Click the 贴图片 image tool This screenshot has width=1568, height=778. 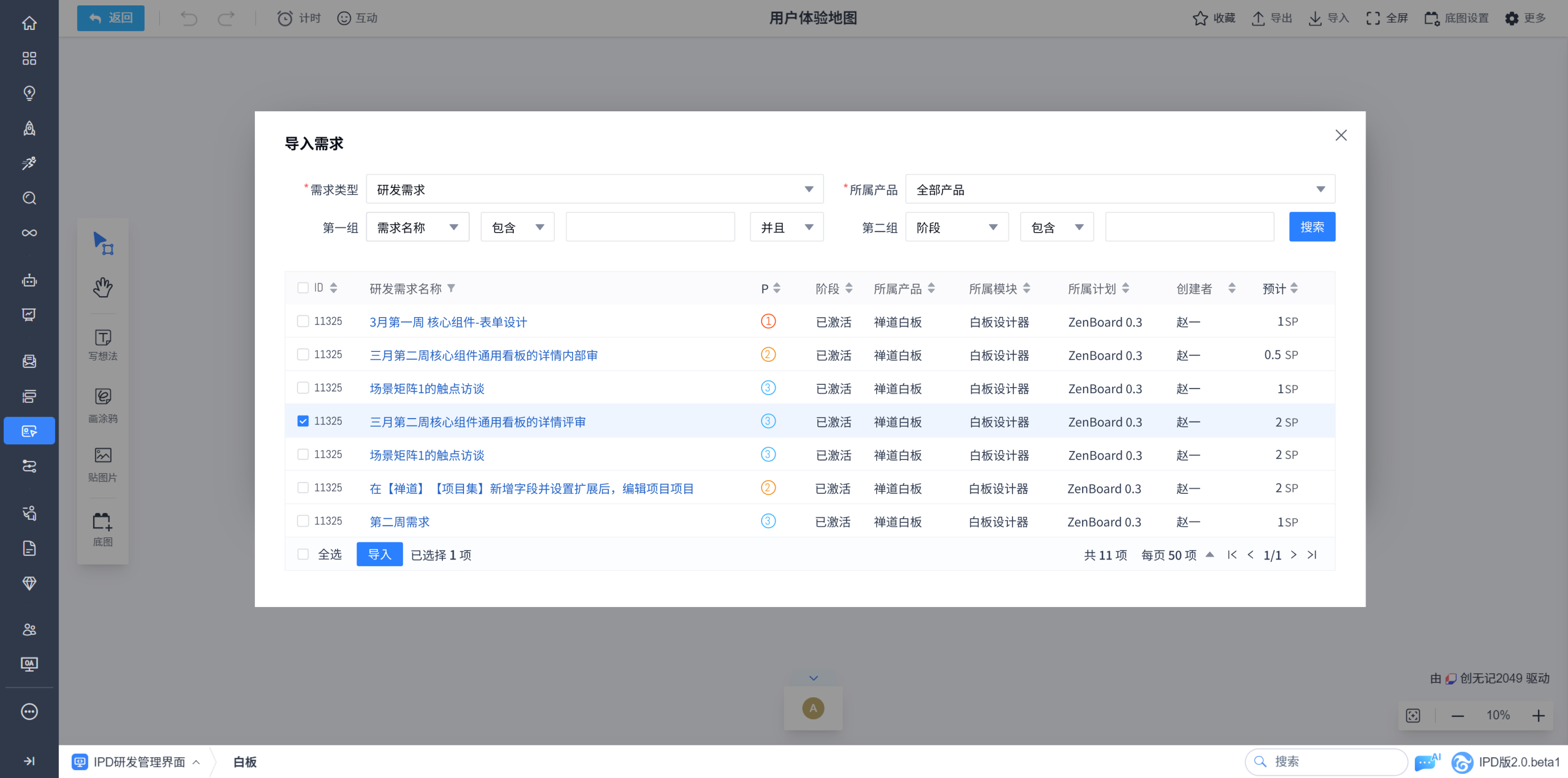pyautogui.click(x=102, y=463)
